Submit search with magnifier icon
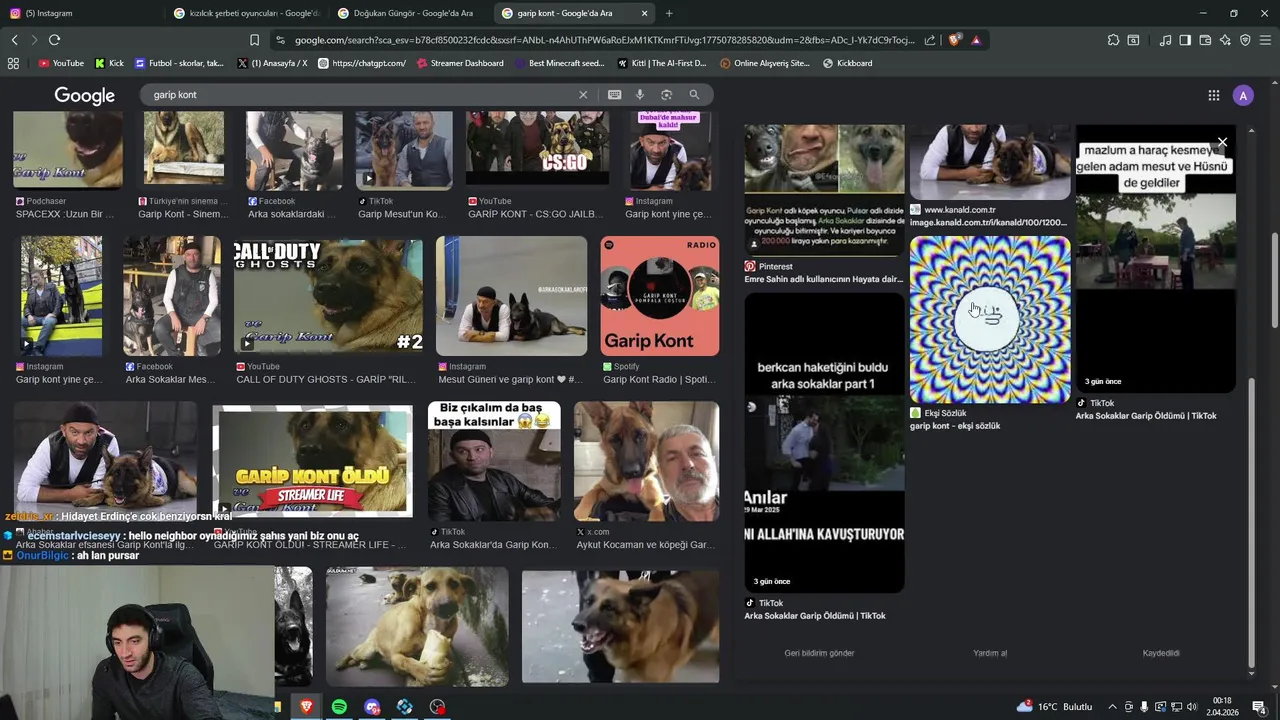The image size is (1280, 720). pyautogui.click(x=694, y=95)
